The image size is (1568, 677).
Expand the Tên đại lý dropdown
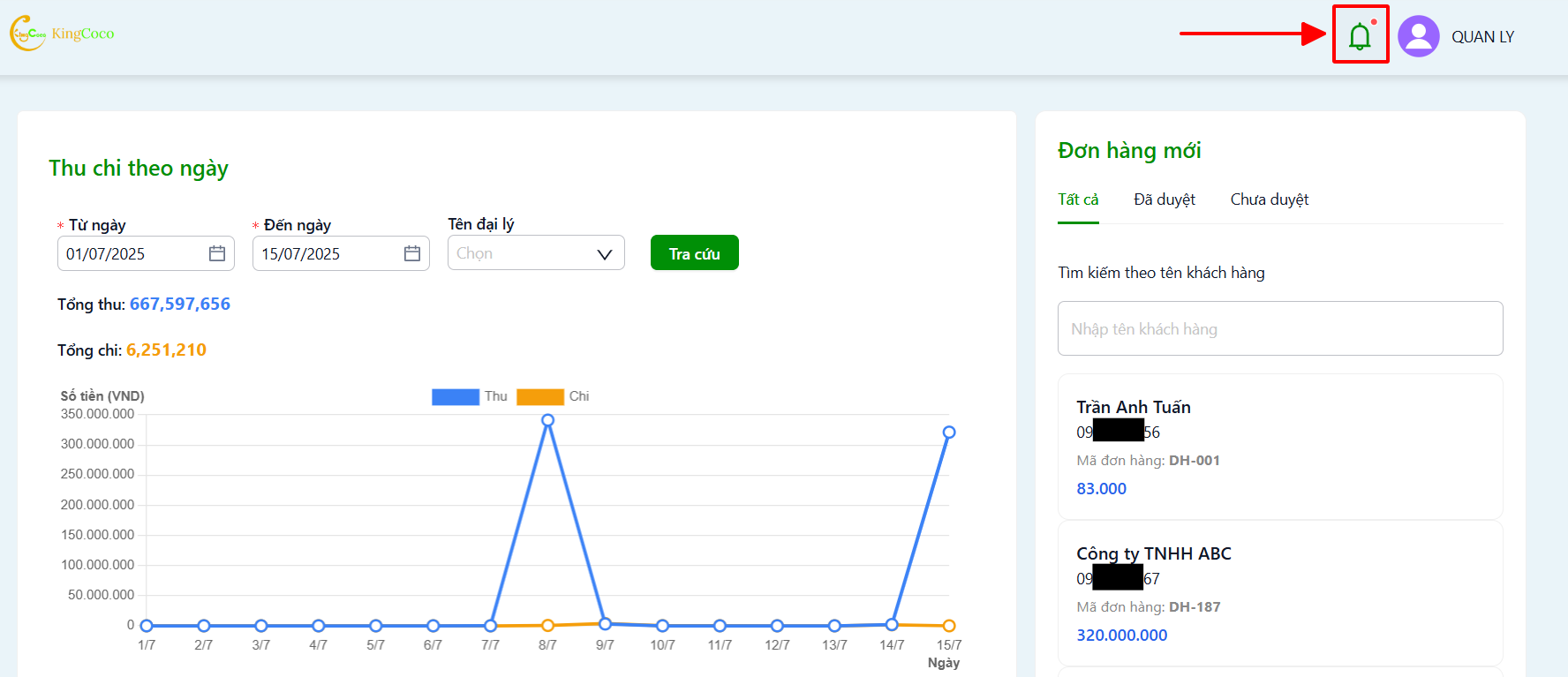pyautogui.click(x=536, y=253)
